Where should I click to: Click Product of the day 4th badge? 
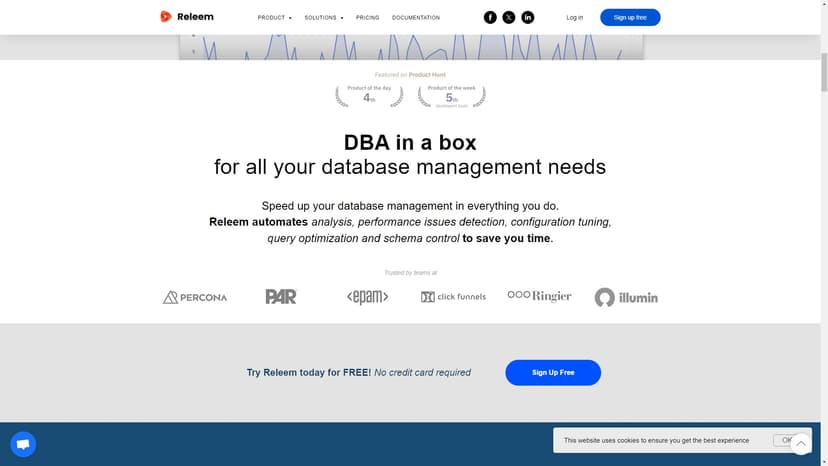[369, 96]
